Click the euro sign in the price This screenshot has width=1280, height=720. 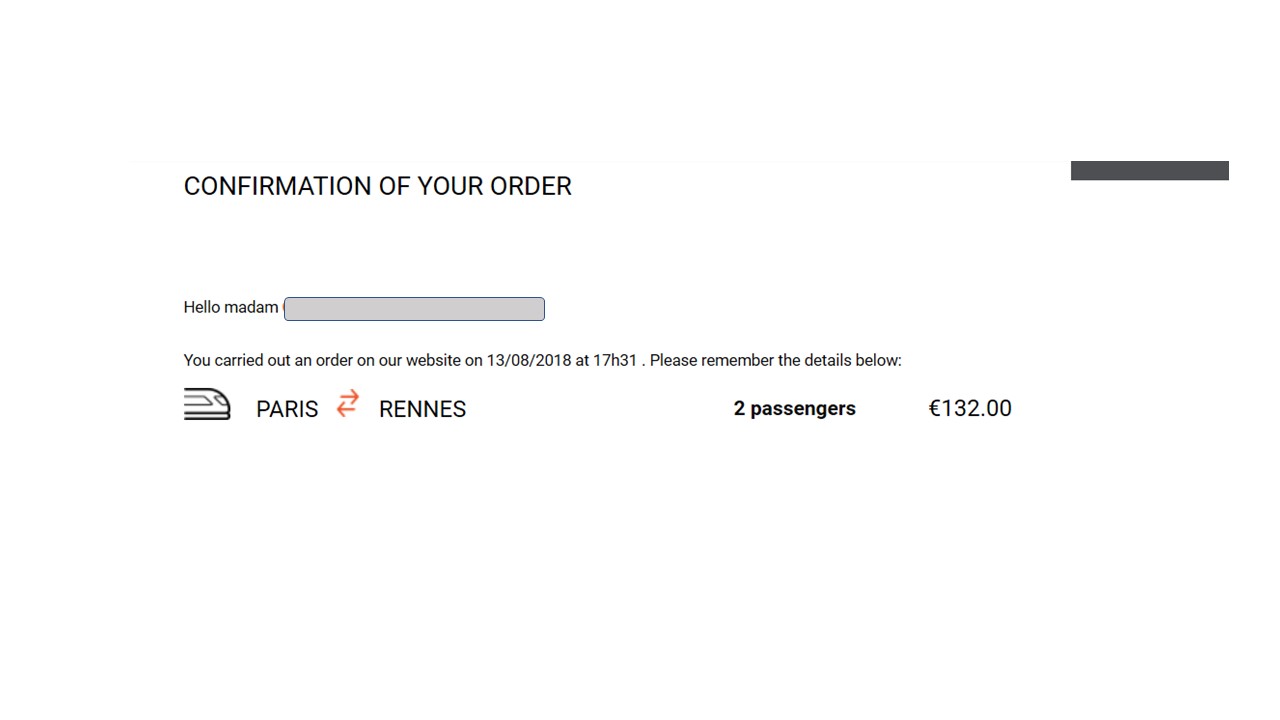point(935,408)
